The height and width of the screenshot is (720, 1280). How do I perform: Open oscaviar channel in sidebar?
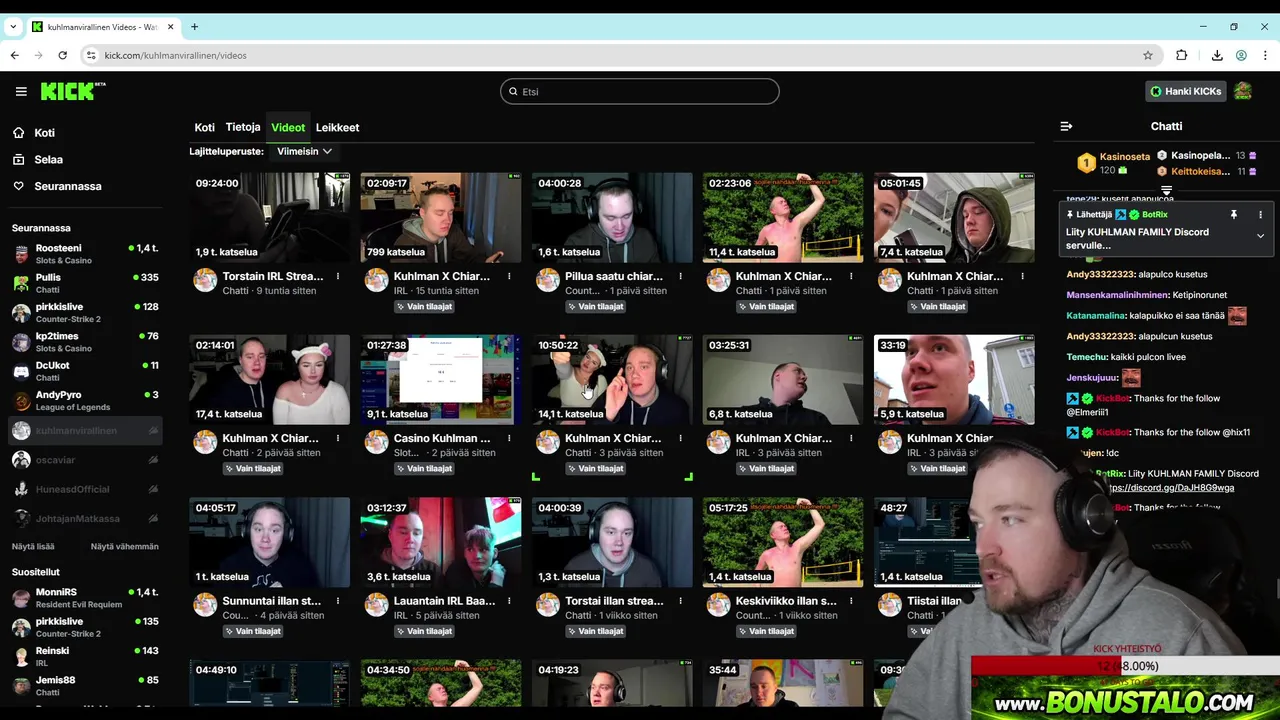[86, 459]
